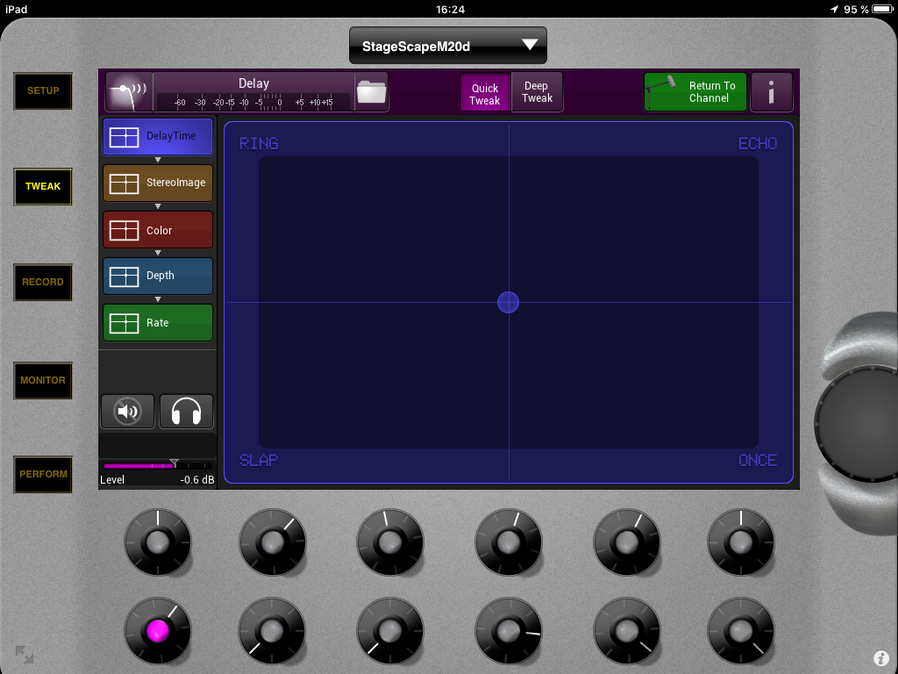Select the StereoImage parameter block
Viewport: 898px width, 674px height.
158,183
